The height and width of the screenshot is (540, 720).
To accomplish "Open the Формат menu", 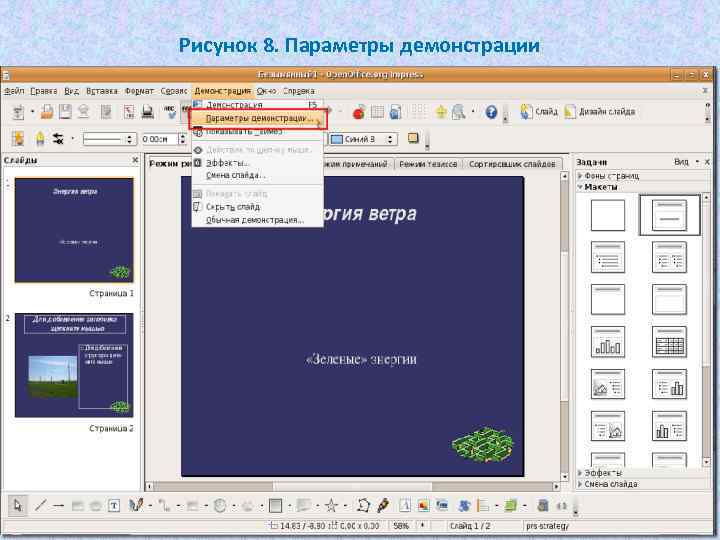I will pyautogui.click(x=139, y=91).
